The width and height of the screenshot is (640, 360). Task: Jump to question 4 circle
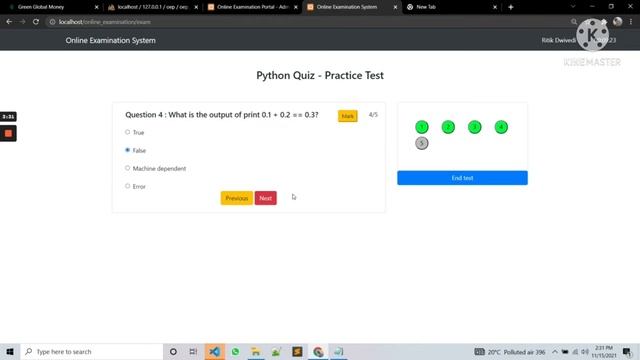501,127
